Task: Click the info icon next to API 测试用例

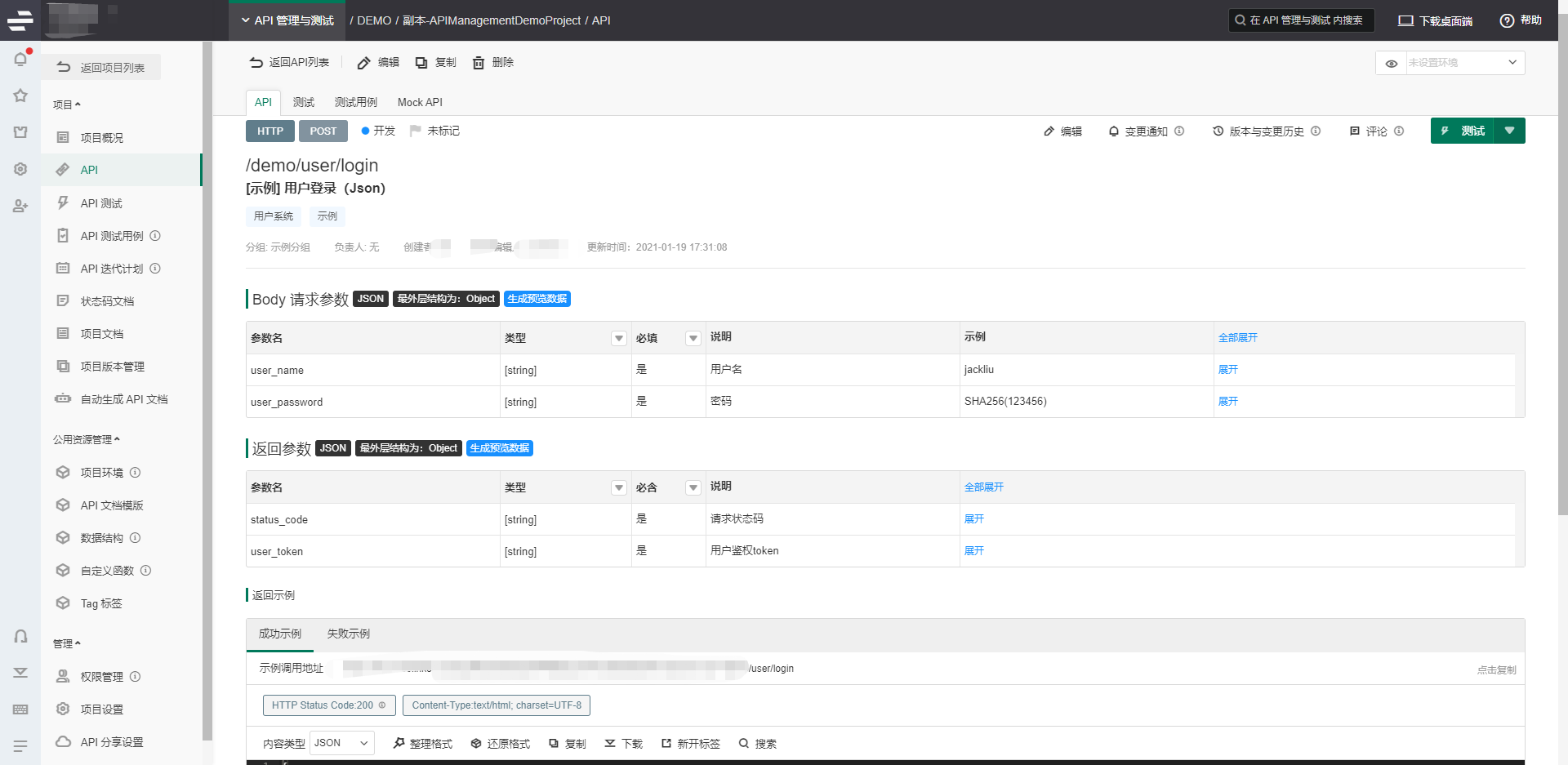Action: pyautogui.click(x=155, y=236)
